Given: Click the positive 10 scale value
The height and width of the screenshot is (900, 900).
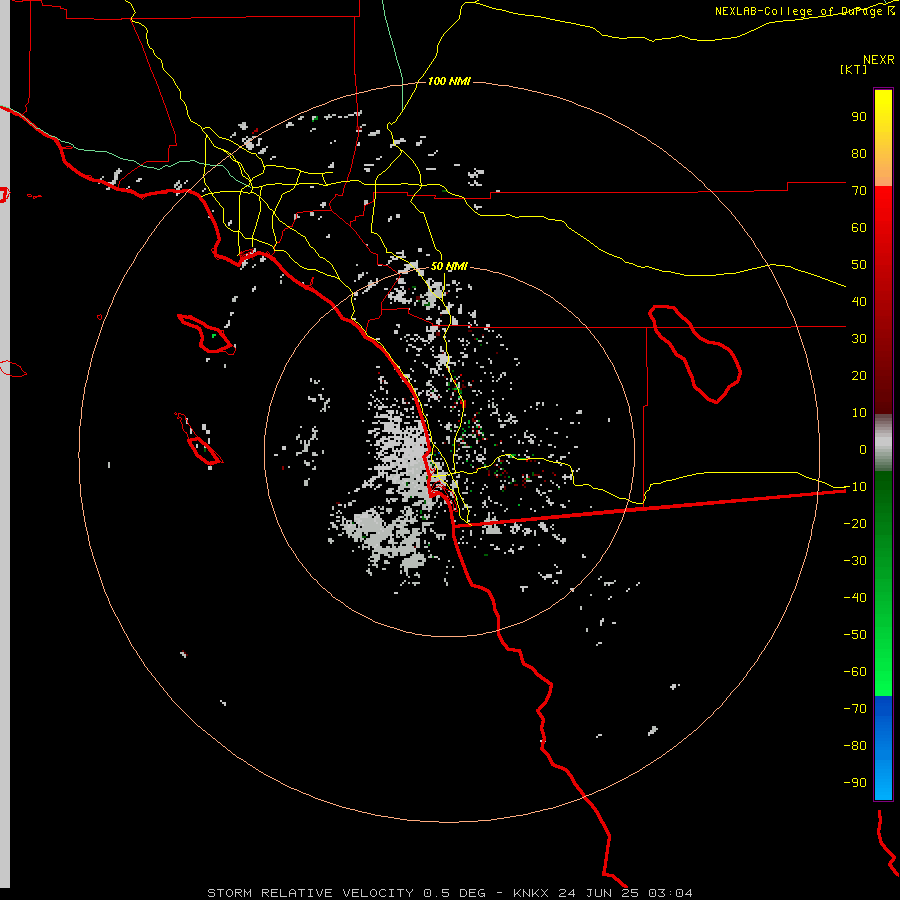Looking at the screenshot, I should pyautogui.click(x=859, y=413).
